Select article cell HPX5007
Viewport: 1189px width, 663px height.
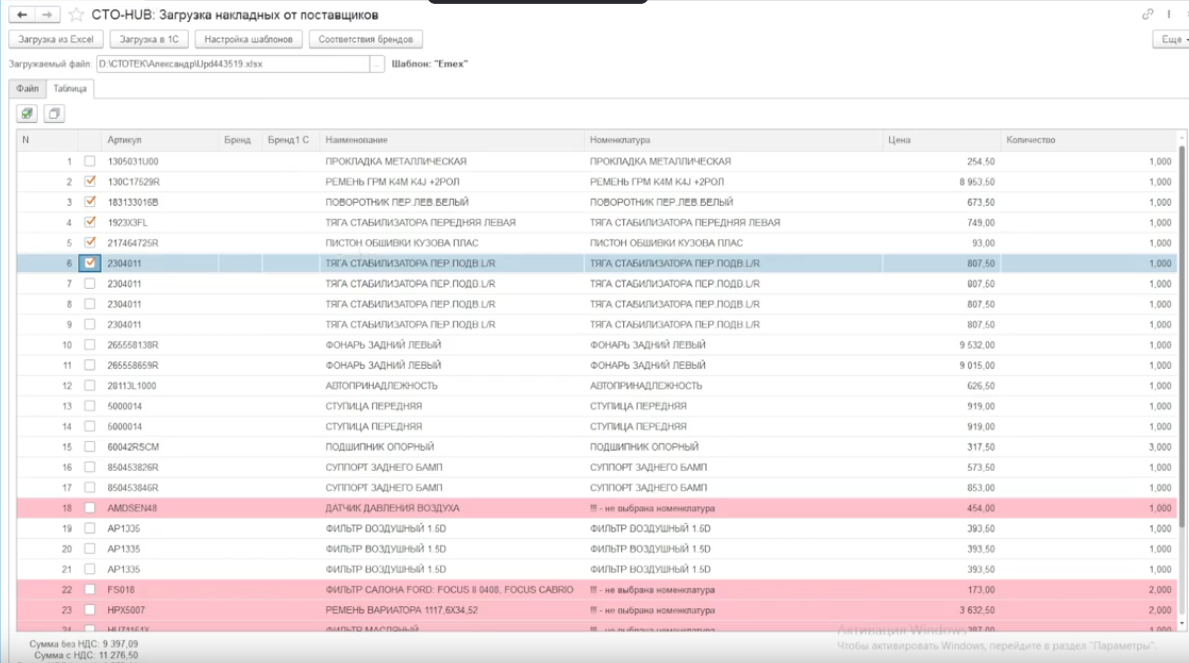160,610
